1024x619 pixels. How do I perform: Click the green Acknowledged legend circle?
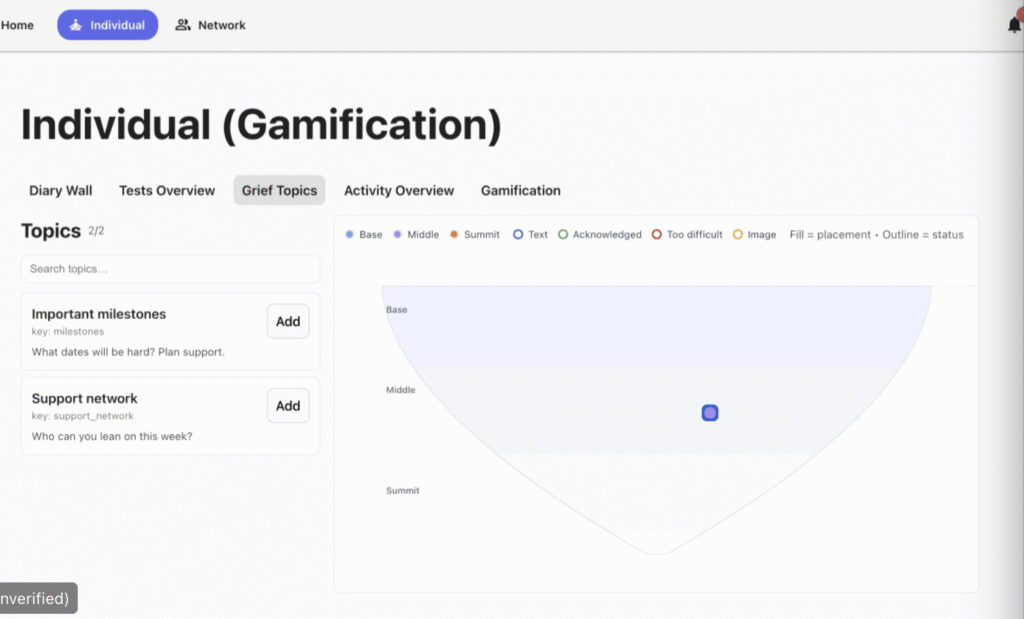[x=563, y=235]
